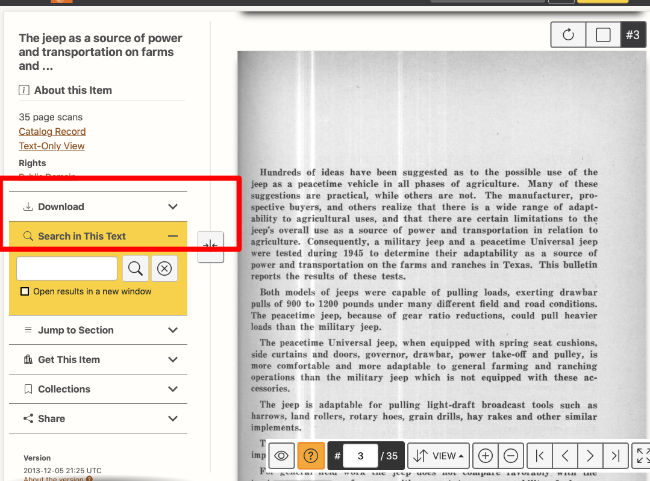Open the Text-Only View link
The width and height of the screenshot is (650, 481).
51,146
